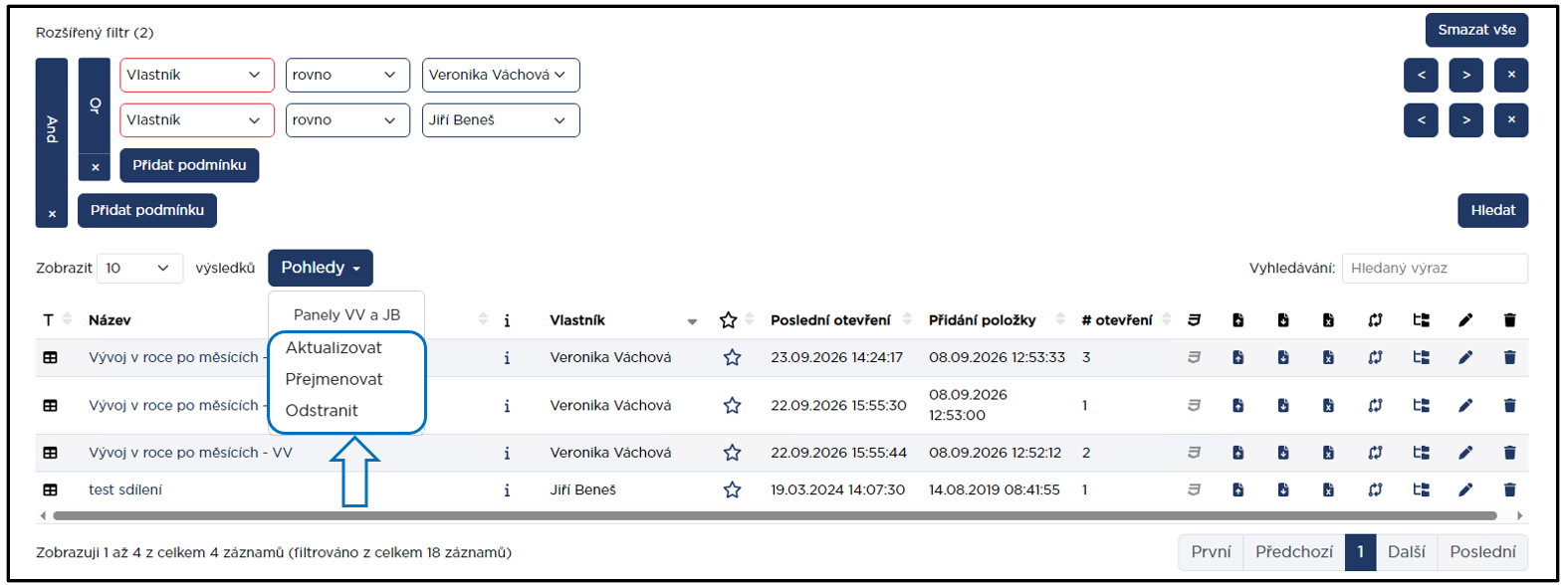
Task: Click the info icon for "Vývoj v roce po měsících - VV"
Action: (x=507, y=453)
